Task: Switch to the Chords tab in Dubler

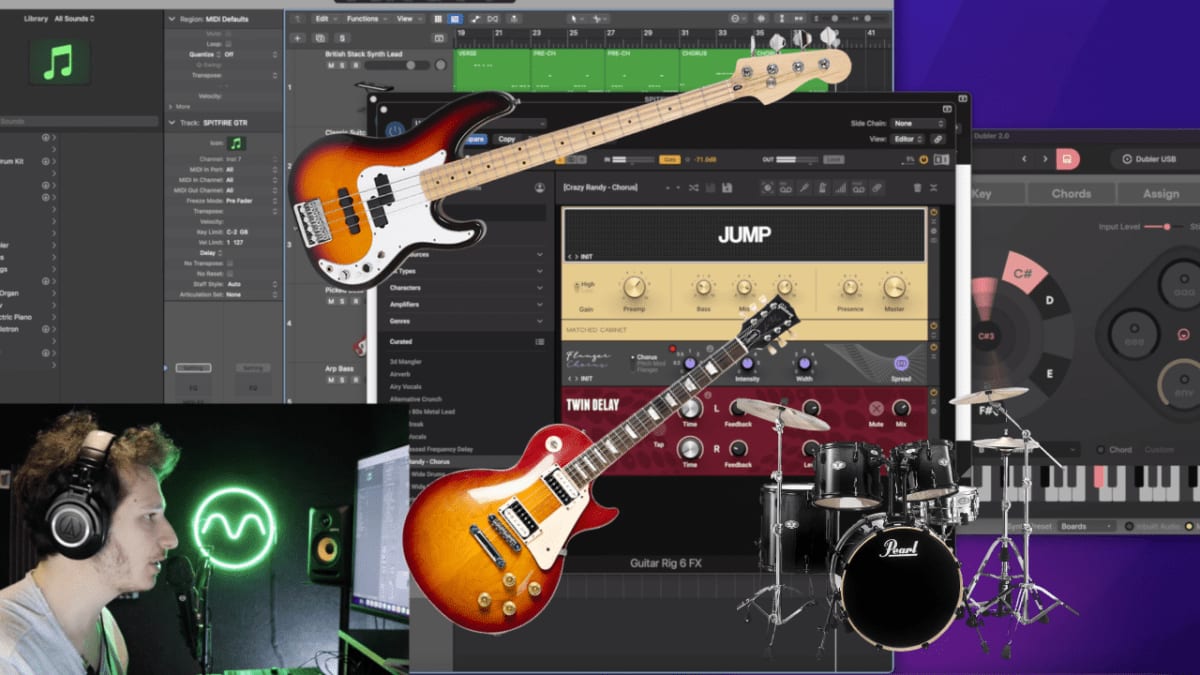Action: point(1071,194)
